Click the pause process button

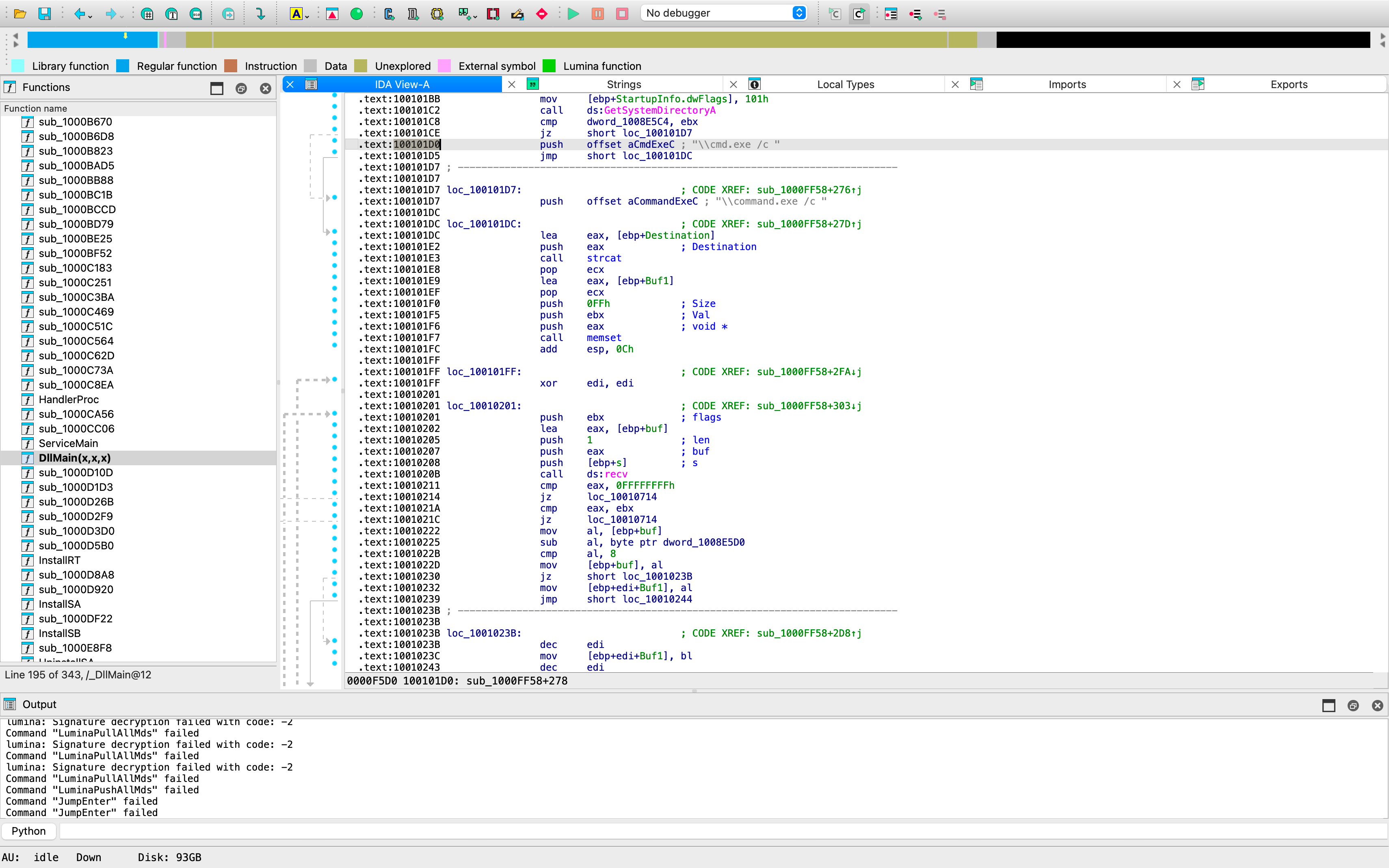click(598, 14)
